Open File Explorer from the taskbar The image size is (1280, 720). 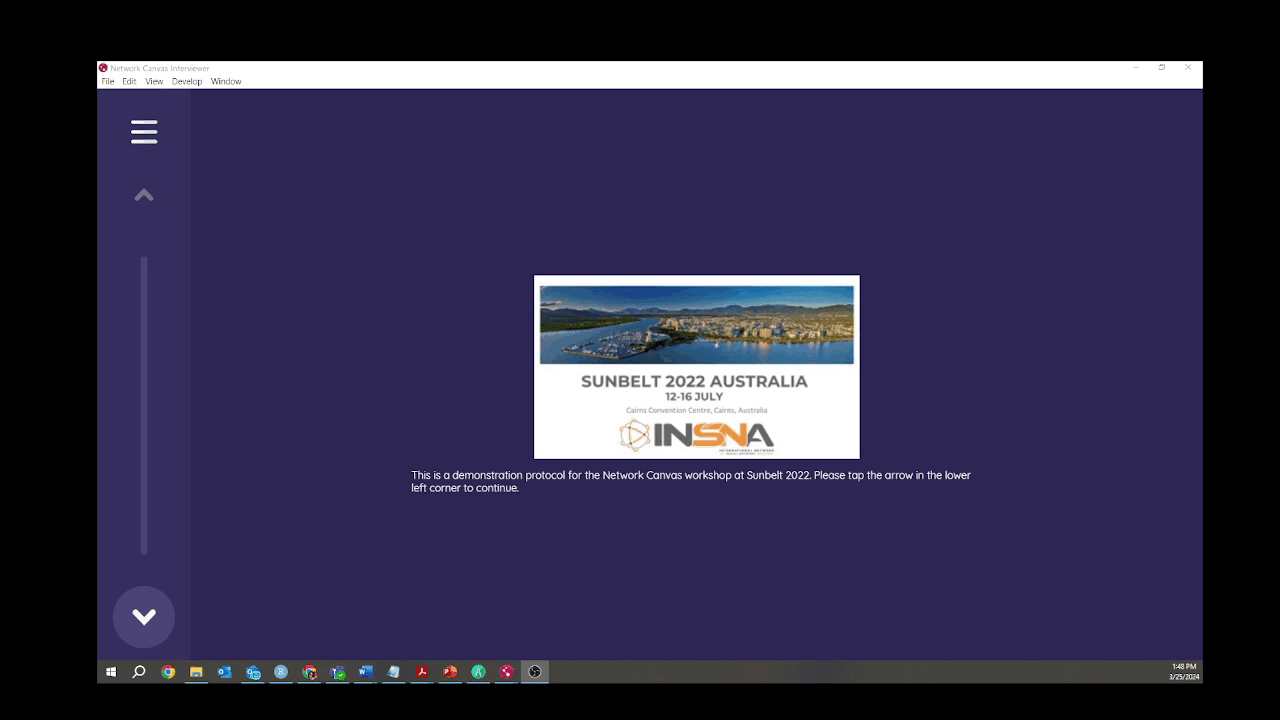click(x=196, y=672)
